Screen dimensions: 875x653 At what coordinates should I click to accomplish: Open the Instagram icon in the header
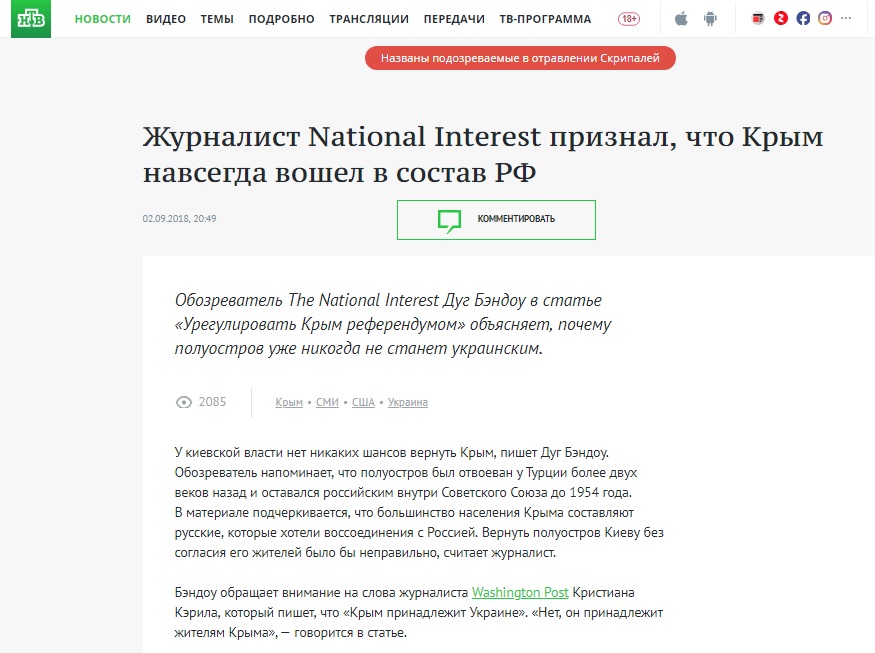click(825, 18)
